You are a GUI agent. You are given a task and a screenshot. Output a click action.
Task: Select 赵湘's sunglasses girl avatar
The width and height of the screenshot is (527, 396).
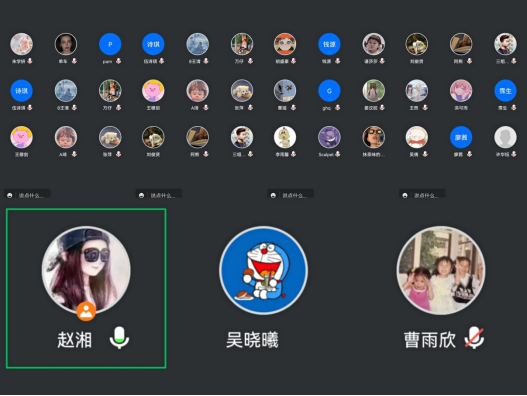(x=86, y=270)
